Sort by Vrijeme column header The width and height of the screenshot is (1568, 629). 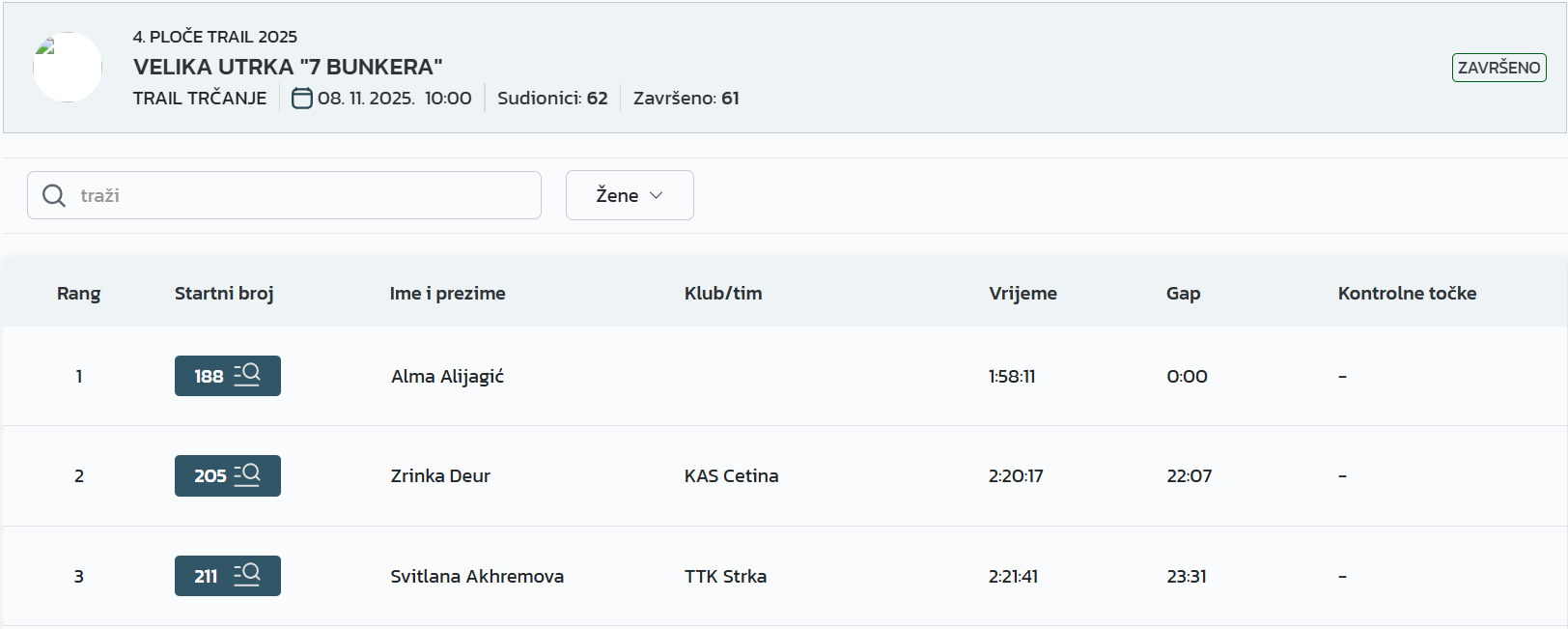1022,293
